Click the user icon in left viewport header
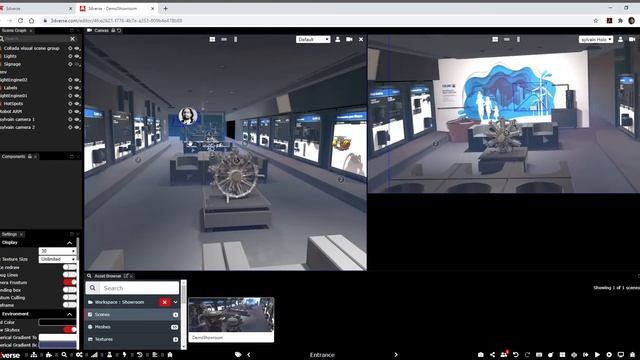The image size is (640, 360). click(x=338, y=39)
